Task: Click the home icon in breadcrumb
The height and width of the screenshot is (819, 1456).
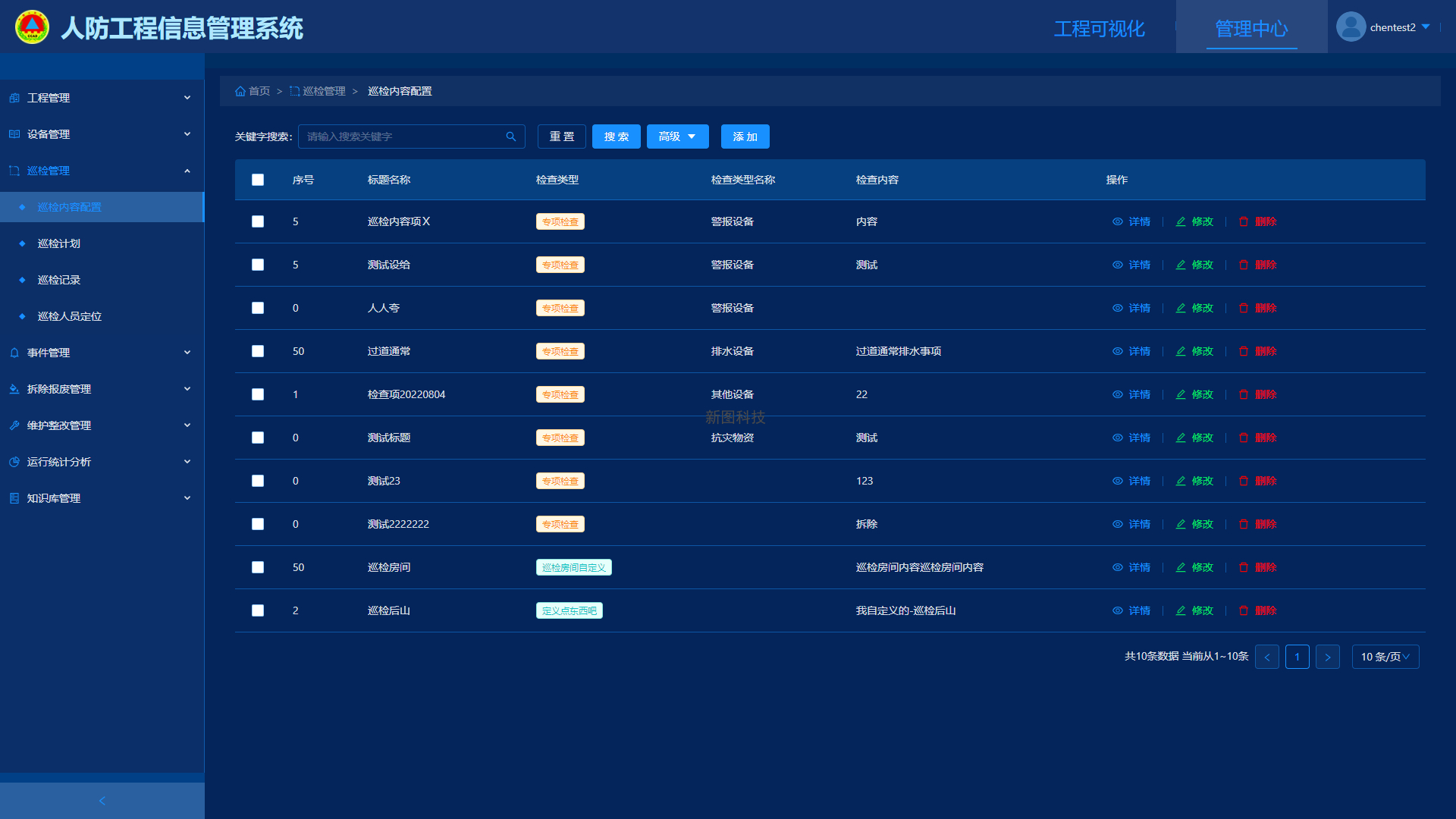Action: click(240, 91)
